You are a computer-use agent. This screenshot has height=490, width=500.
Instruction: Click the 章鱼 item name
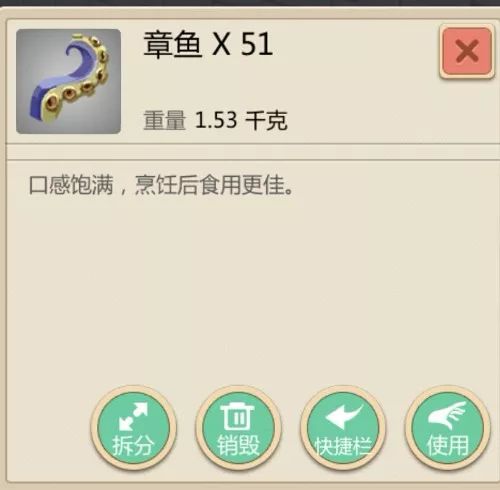172,44
